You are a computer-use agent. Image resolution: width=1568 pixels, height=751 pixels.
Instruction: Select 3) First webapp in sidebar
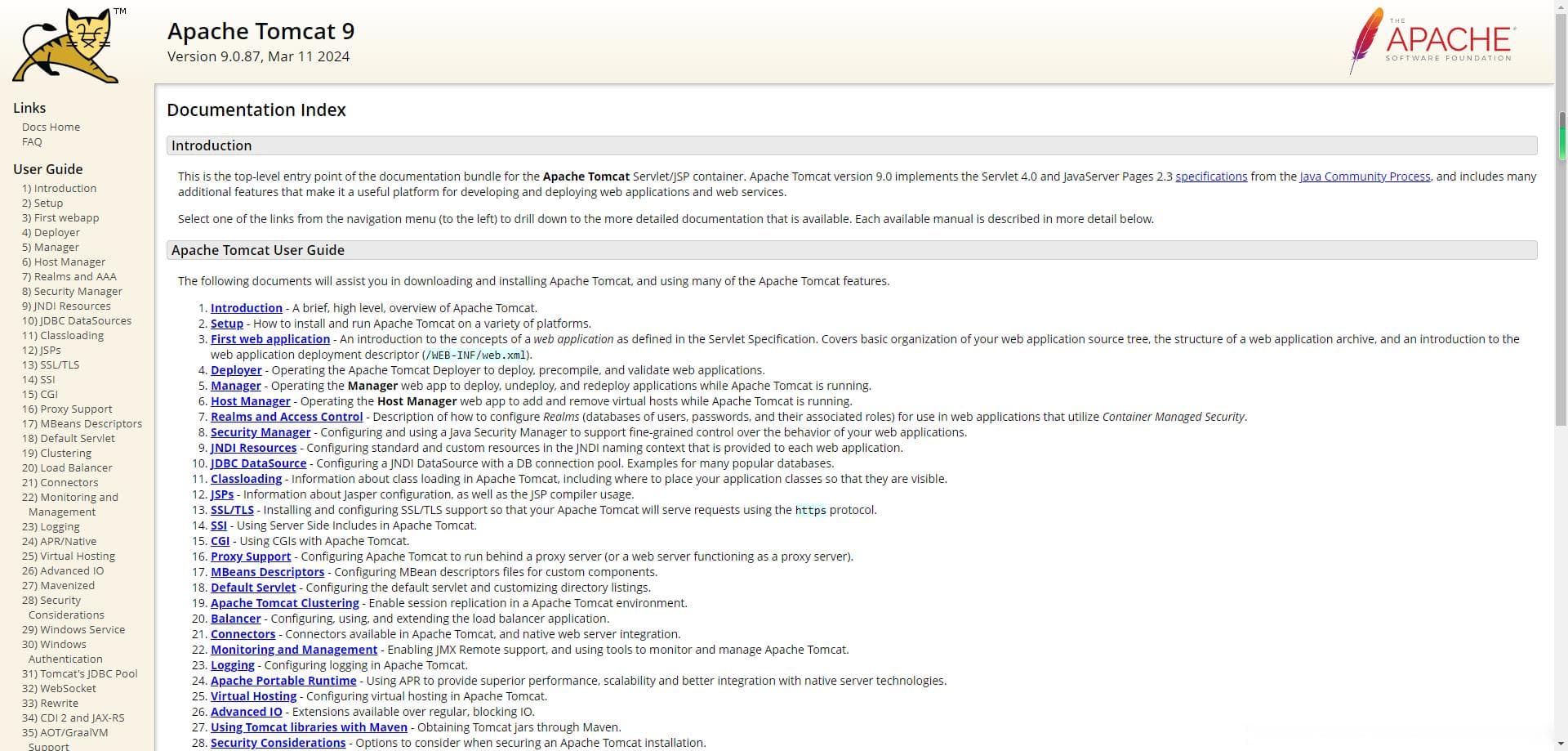click(x=60, y=217)
